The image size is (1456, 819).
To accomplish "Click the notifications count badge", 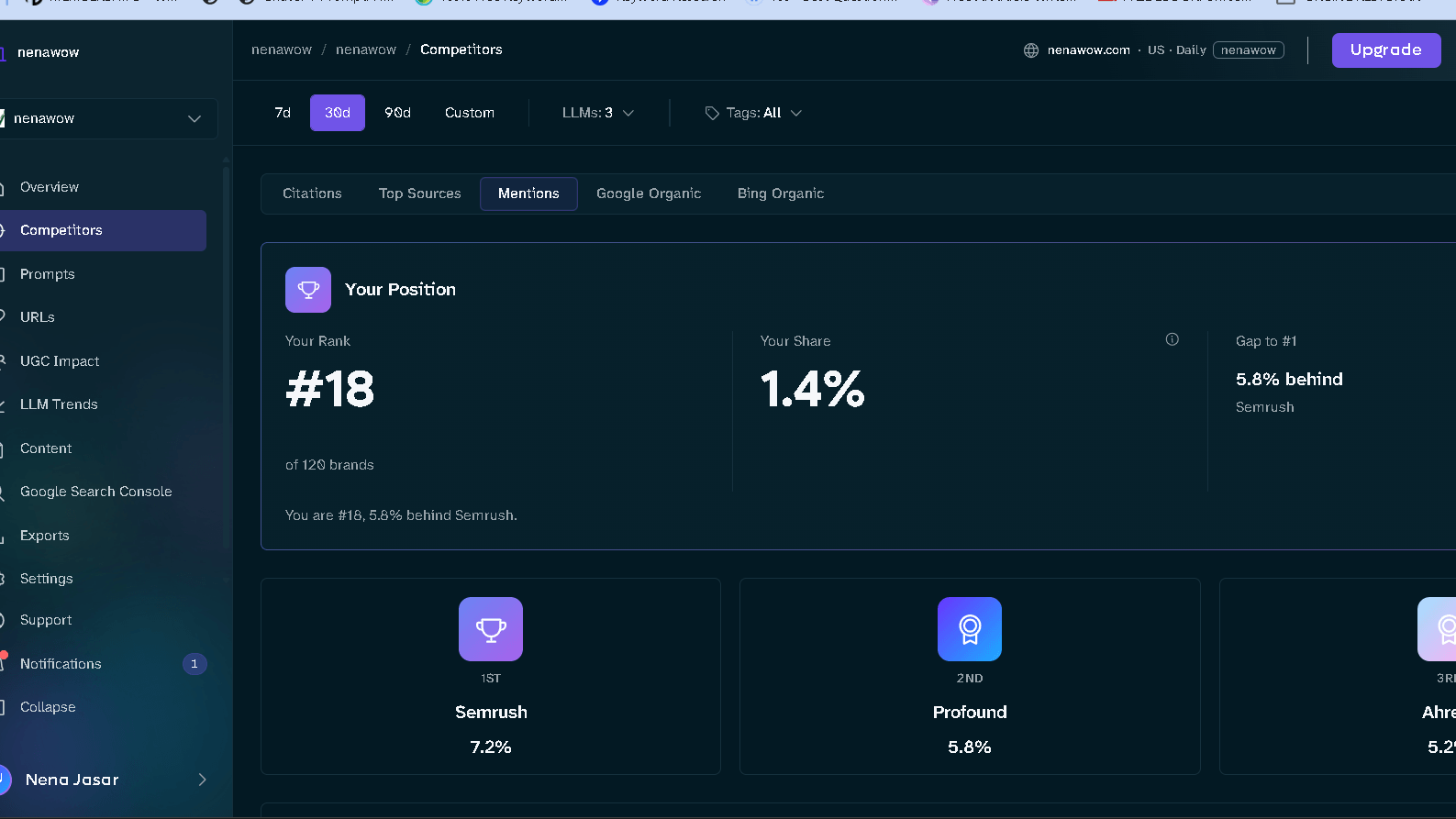I will pyautogui.click(x=195, y=664).
